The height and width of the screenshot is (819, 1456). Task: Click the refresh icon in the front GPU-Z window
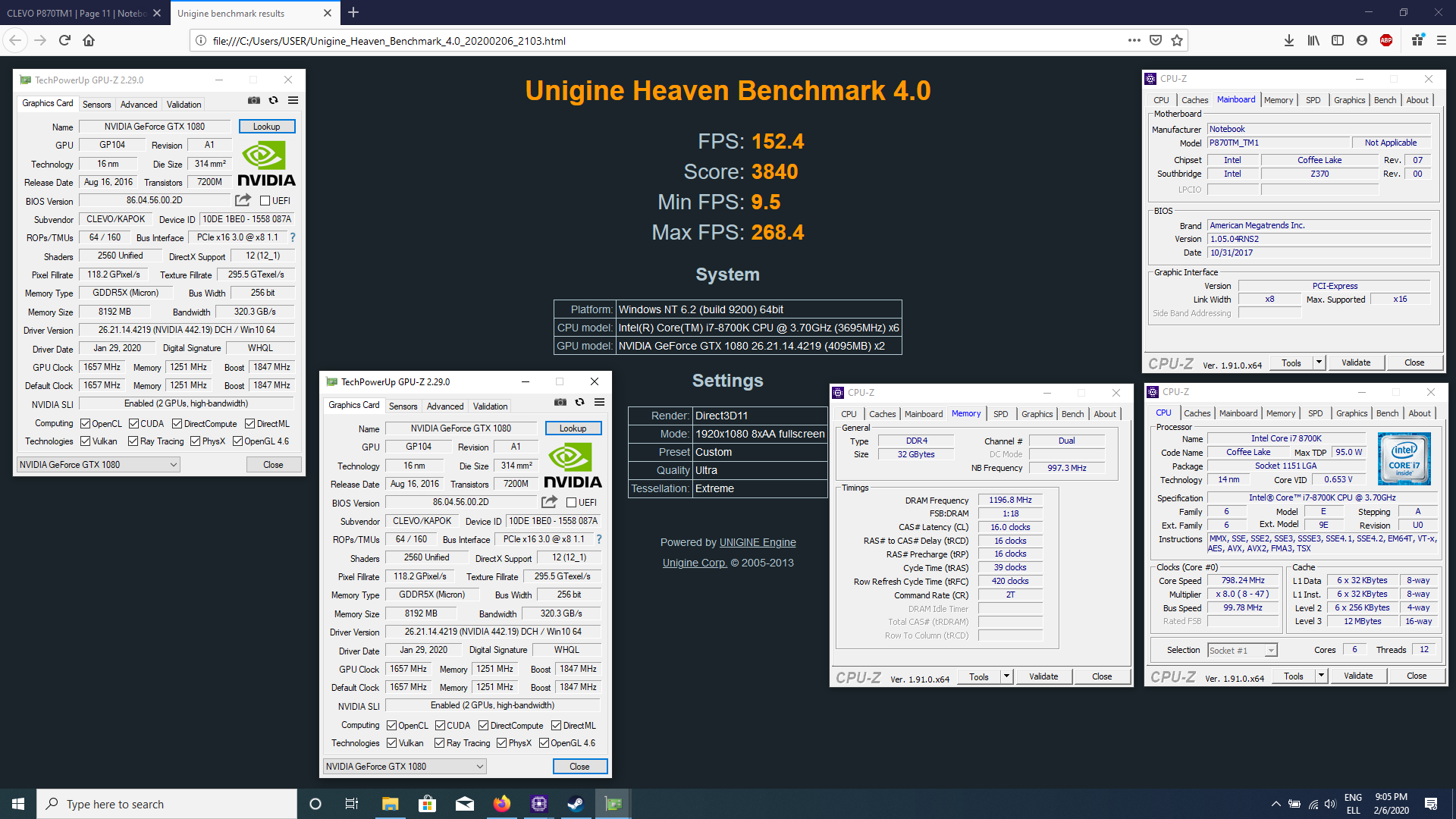click(580, 402)
